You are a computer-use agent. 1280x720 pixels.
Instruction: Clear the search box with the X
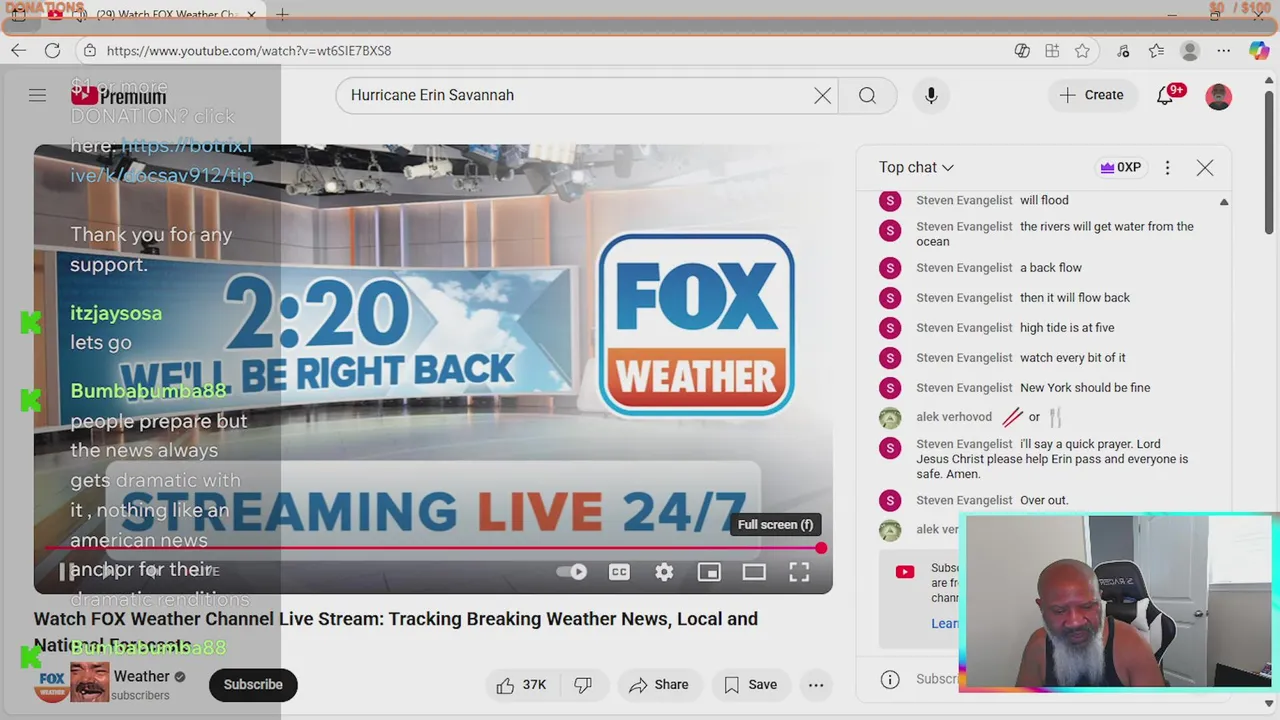pyautogui.click(x=822, y=95)
